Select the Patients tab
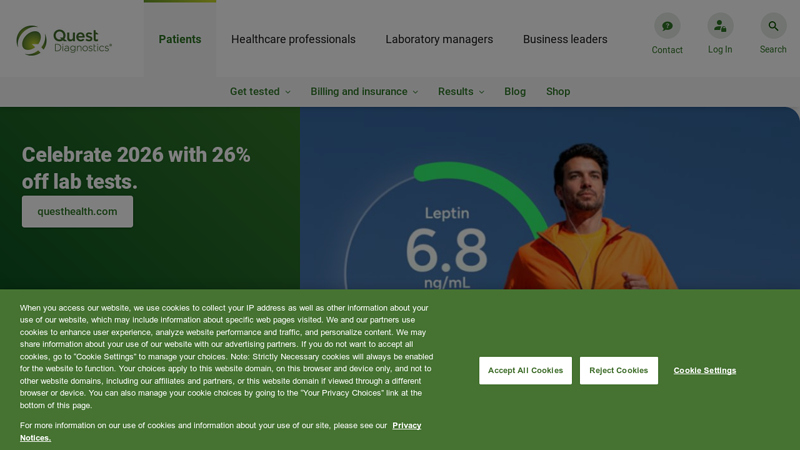This screenshot has height=450, width=800. click(x=180, y=39)
